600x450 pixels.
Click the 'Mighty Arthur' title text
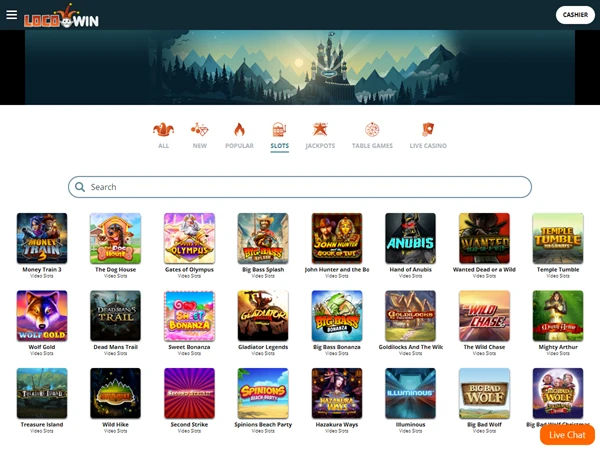tap(558, 347)
